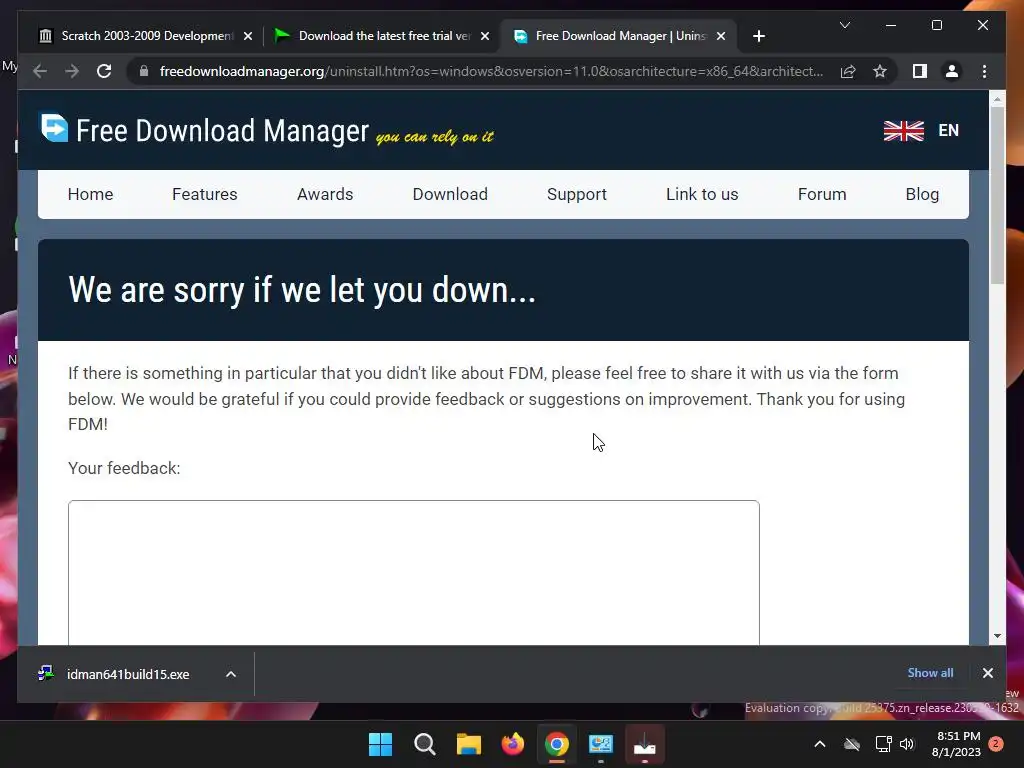This screenshot has height=768, width=1024.
Task: Open the Features menu item
Action: pos(204,195)
